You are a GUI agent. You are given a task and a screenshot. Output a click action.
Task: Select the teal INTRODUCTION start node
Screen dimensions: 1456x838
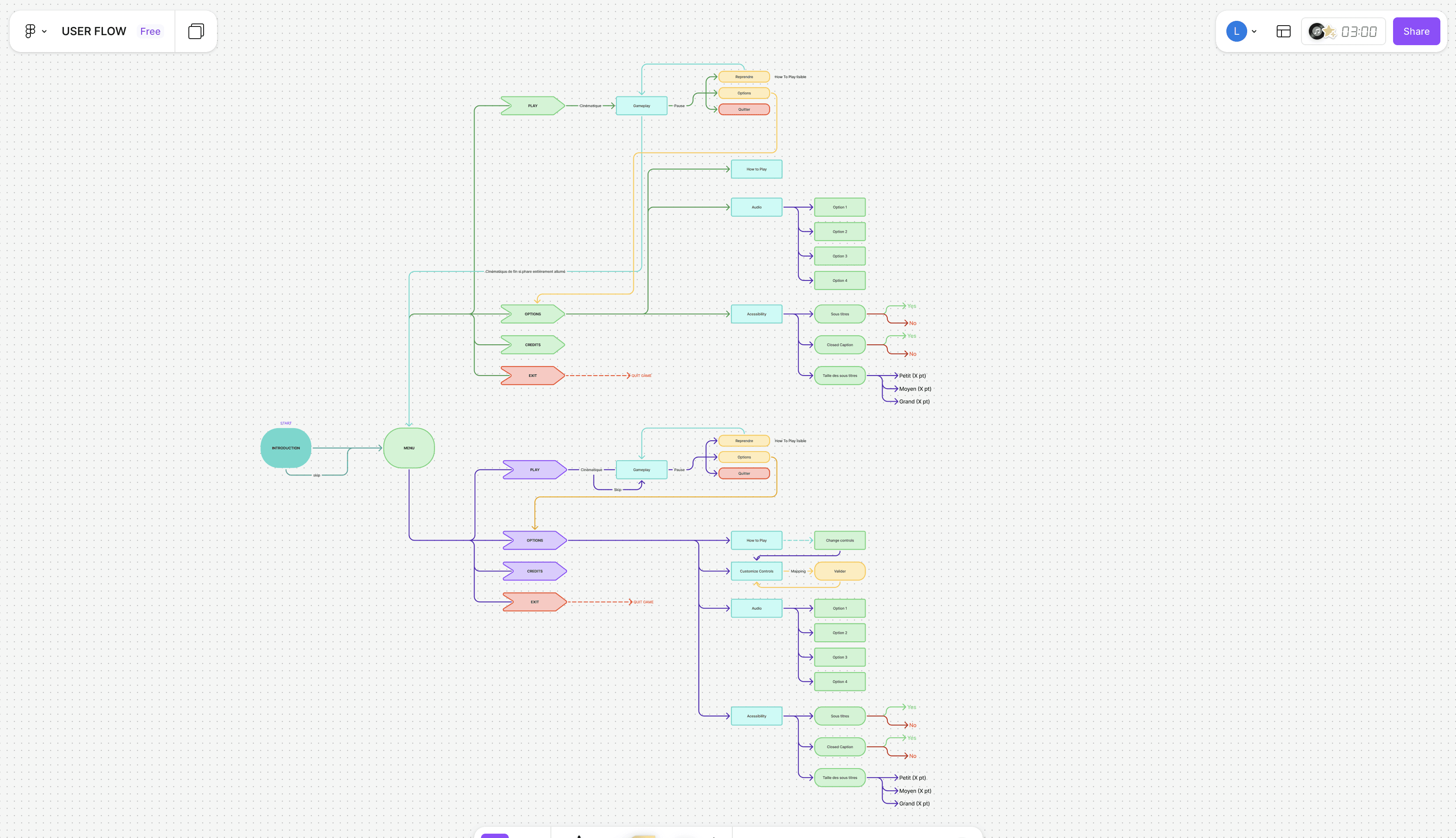(286, 448)
